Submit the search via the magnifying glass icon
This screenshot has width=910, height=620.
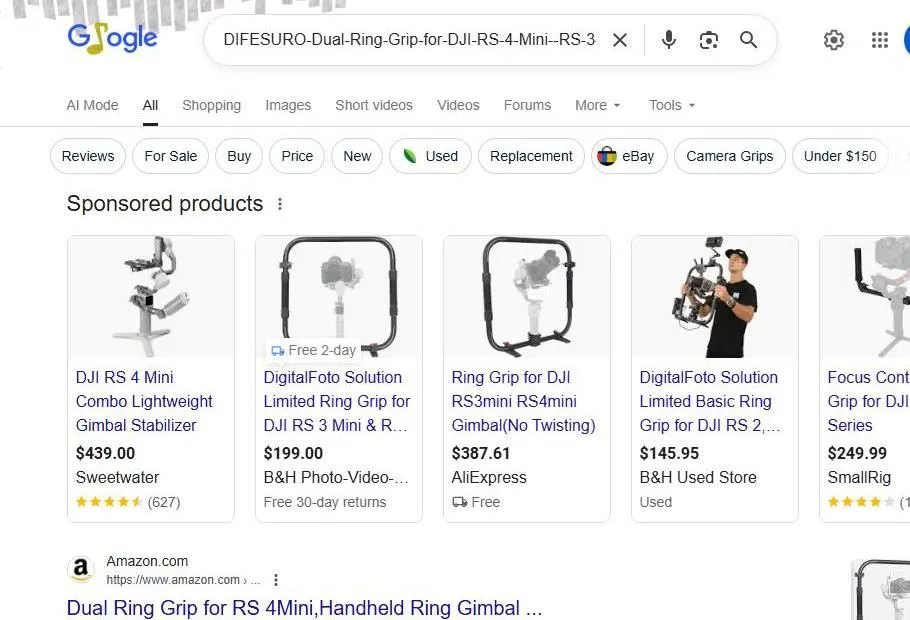coord(748,39)
